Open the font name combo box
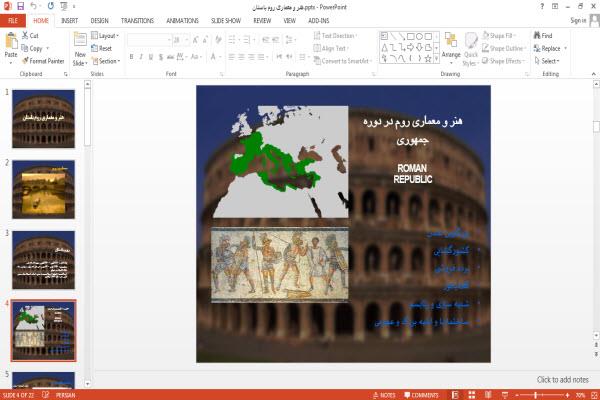Image resolution: width=600 pixels, height=400 pixels. 149,40
